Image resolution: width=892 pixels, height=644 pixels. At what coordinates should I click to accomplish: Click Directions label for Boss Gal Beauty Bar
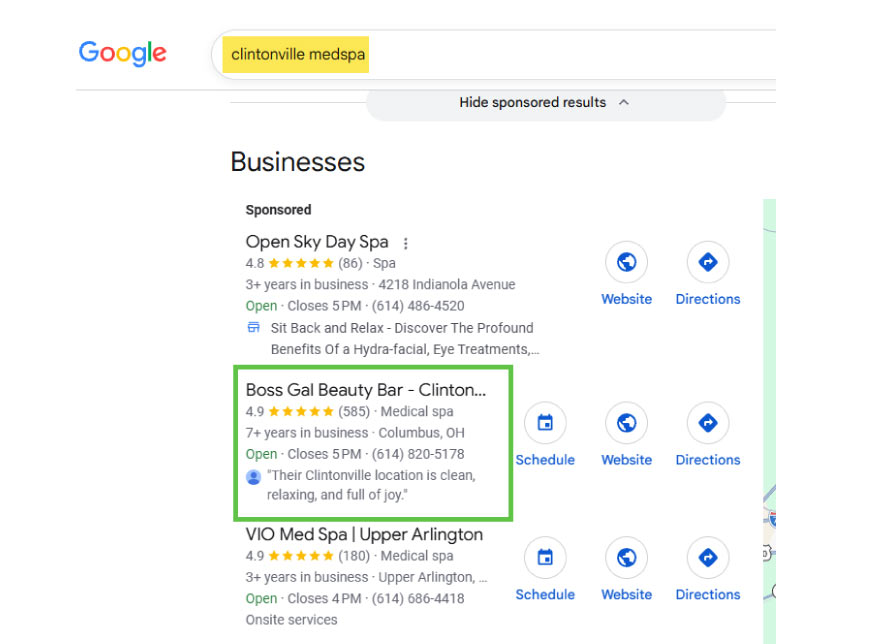[x=708, y=460]
